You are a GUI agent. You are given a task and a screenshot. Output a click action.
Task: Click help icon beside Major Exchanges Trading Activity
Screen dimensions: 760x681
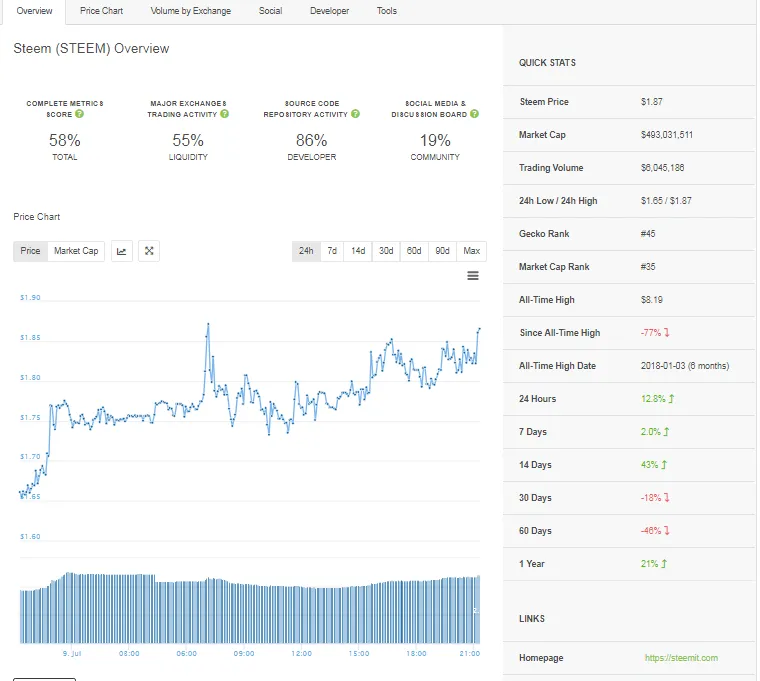pos(224,114)
